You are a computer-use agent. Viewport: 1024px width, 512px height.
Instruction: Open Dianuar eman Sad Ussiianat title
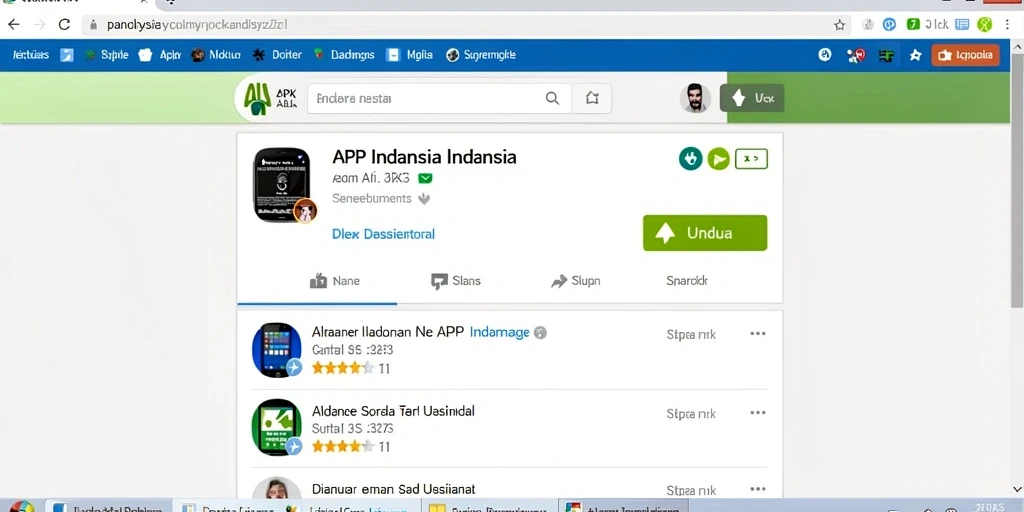pos(393,489)
